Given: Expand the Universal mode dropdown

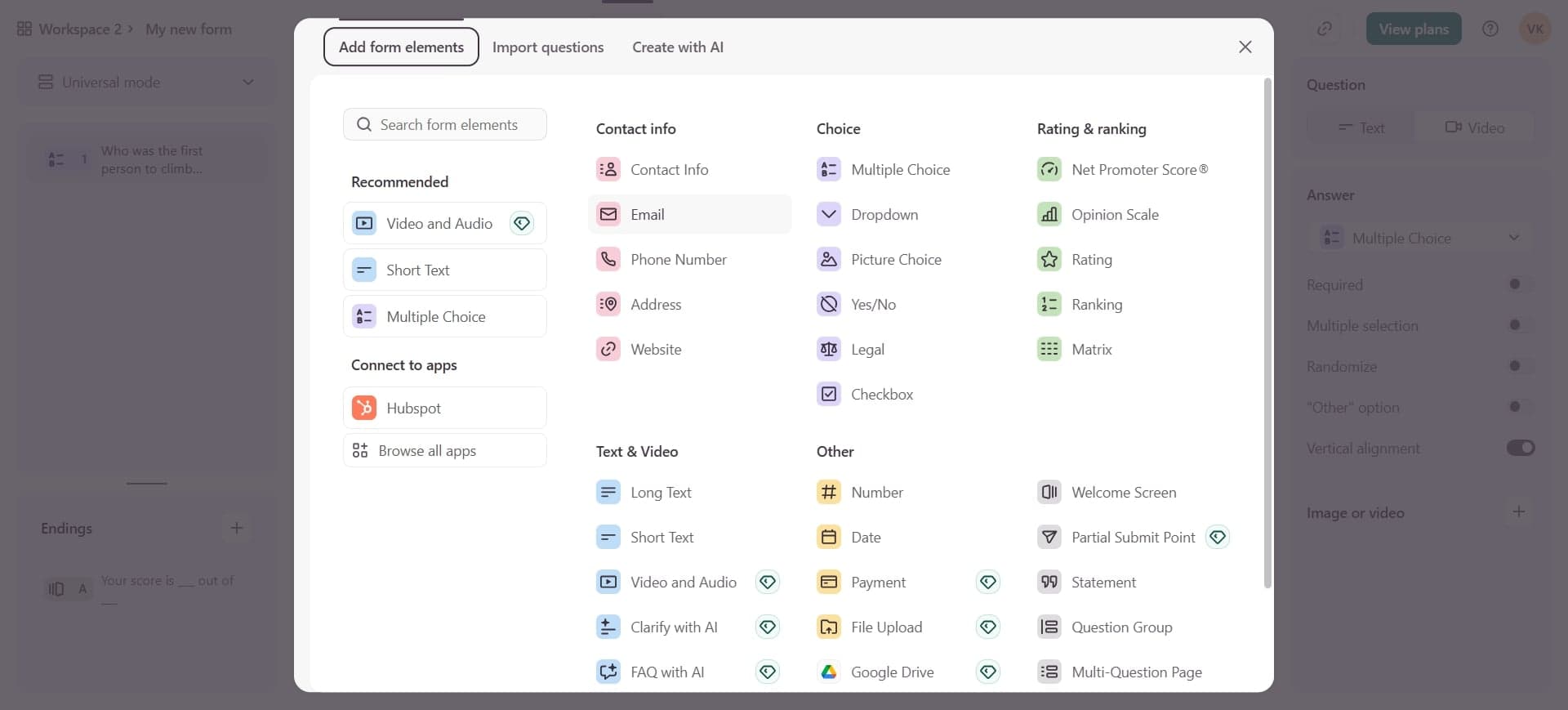Looking at the screenshot, I should coord(147,83).
